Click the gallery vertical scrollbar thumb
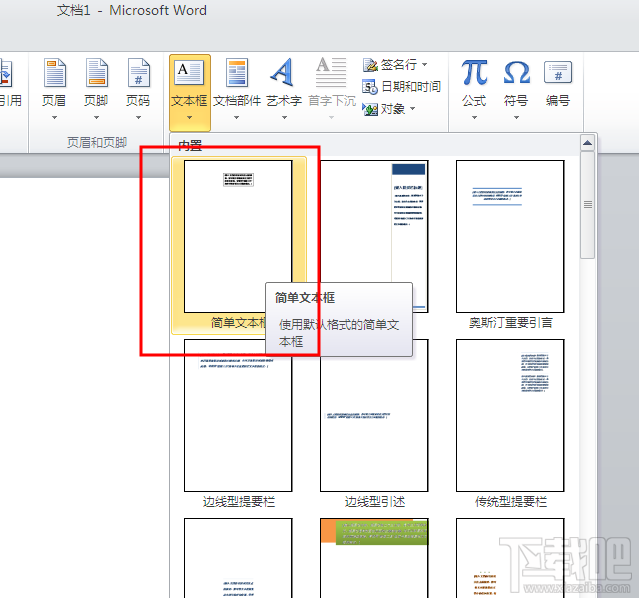The image size is (639, 598). tap(587, 205)
